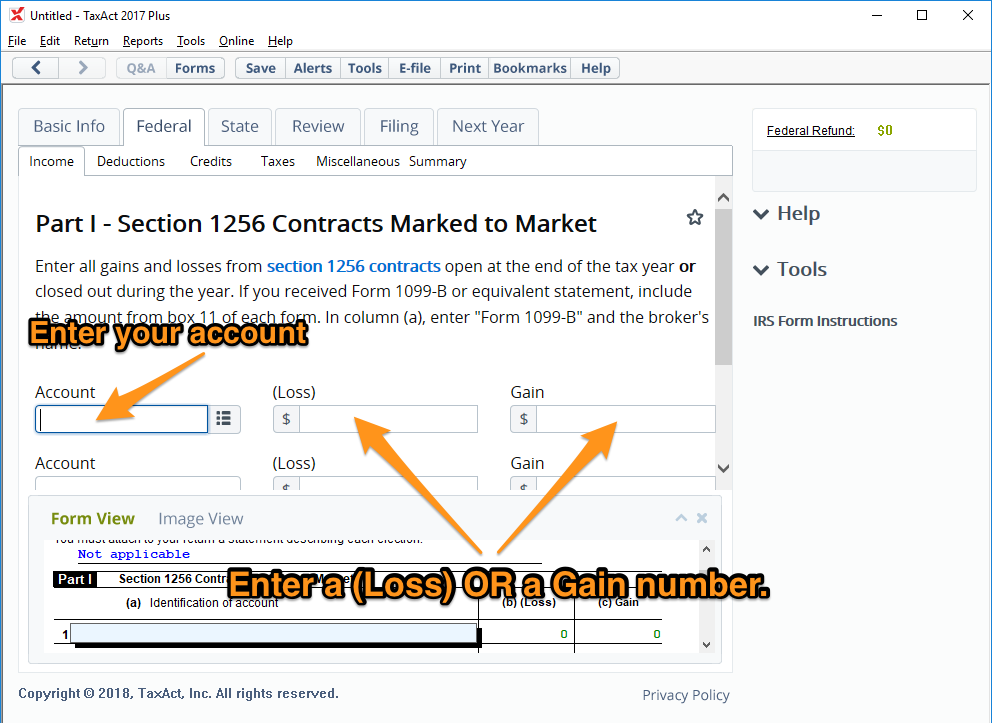992x723 pixels.
Task: Switch to Image View
Action: [200, 519]
